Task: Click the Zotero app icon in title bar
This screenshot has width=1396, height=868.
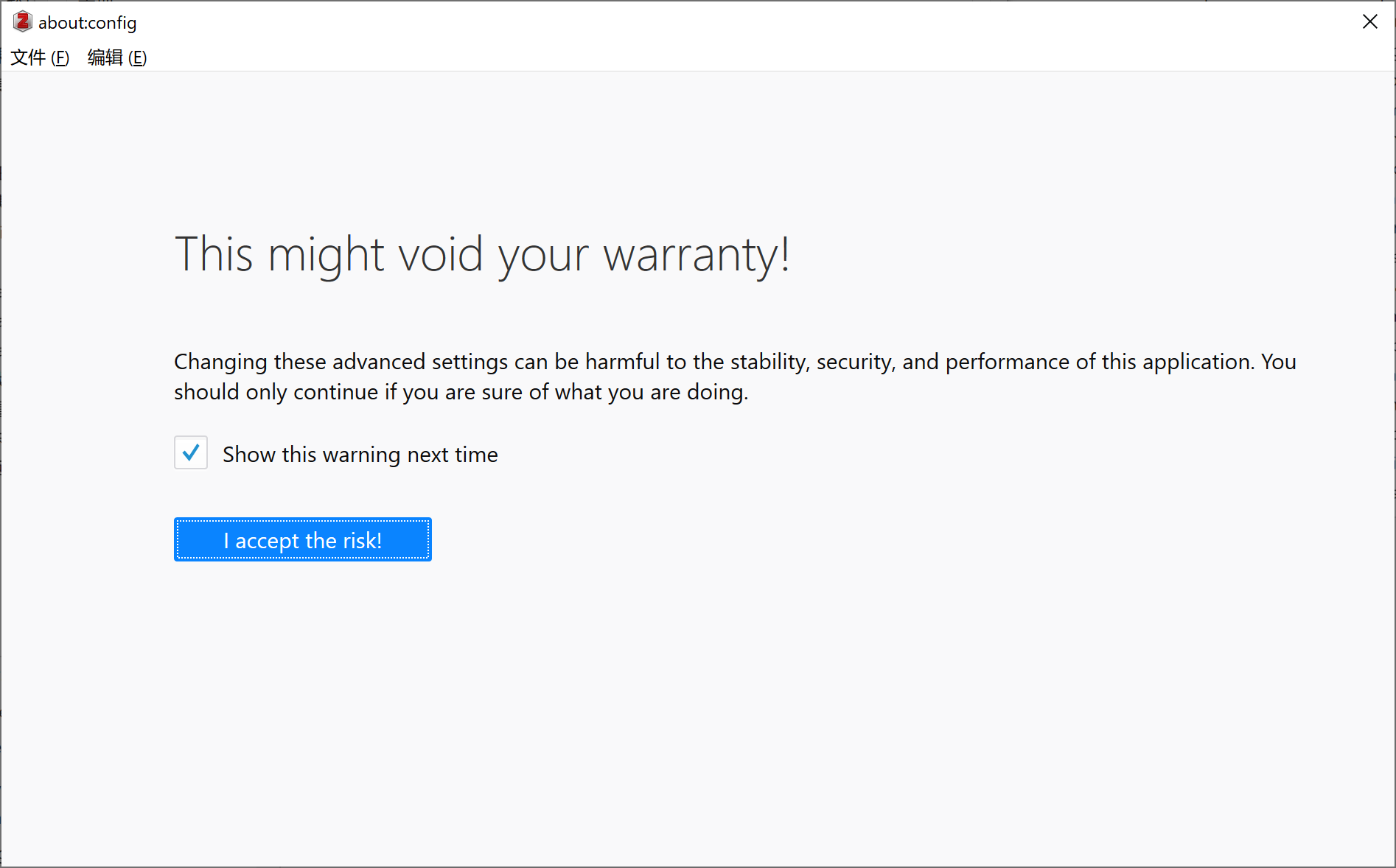Action: (x=22, y=22)
